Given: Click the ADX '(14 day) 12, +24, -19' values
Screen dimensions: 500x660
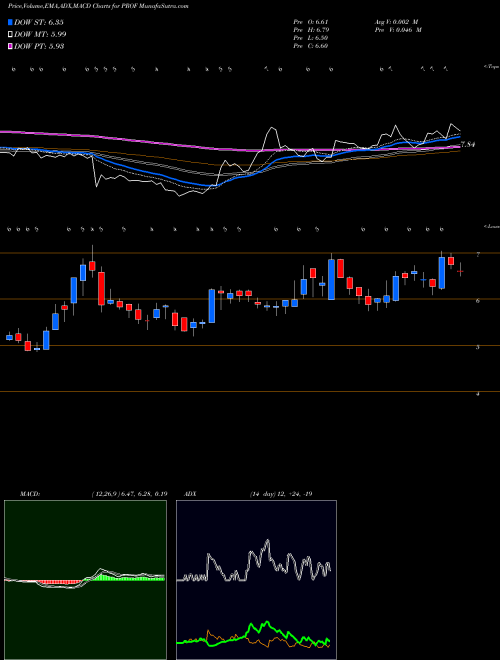Looking at the screenshot, I should [x=281, y=493].
